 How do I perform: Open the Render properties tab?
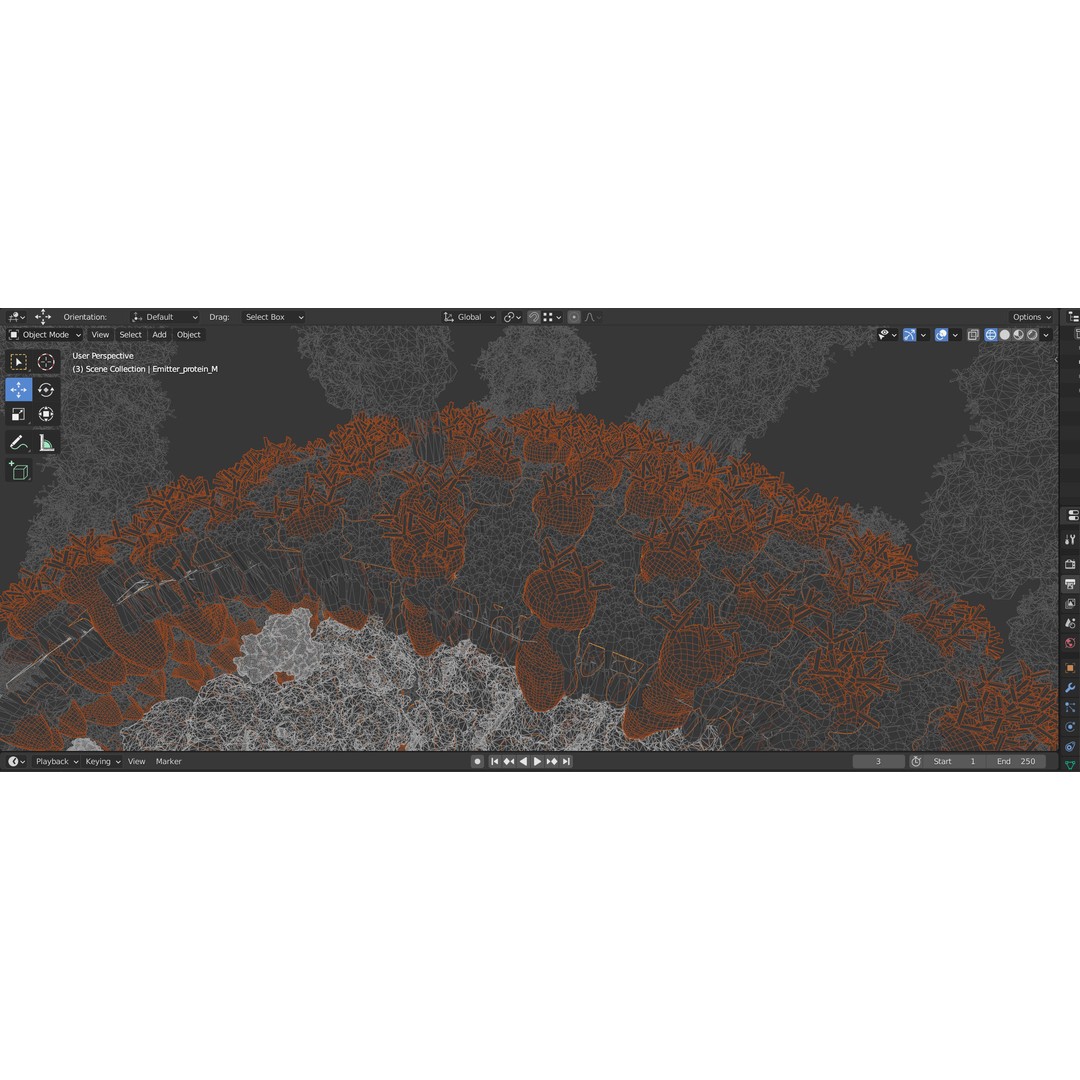tap(1070, 564)
